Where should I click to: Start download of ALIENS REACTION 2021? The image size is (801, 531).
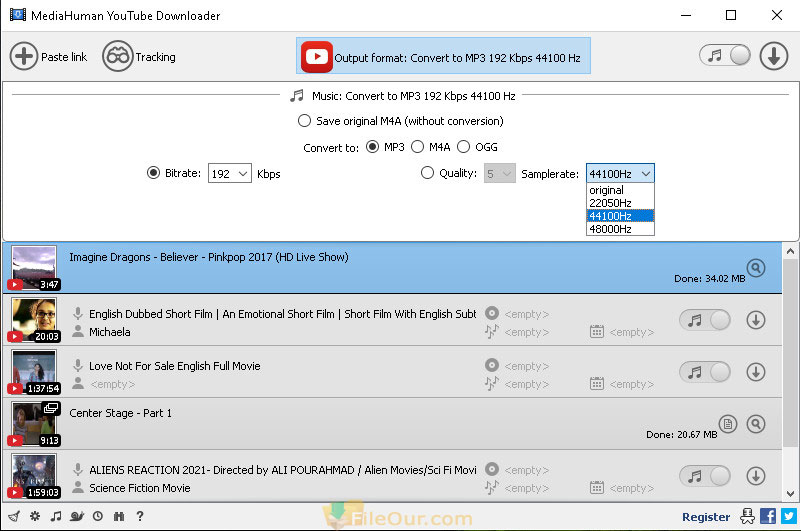pyautogui.click(x=756, y=476)
